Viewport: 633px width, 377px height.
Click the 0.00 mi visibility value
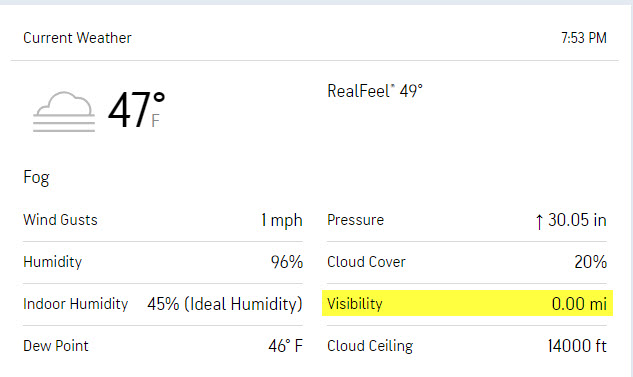click(579, 304)
